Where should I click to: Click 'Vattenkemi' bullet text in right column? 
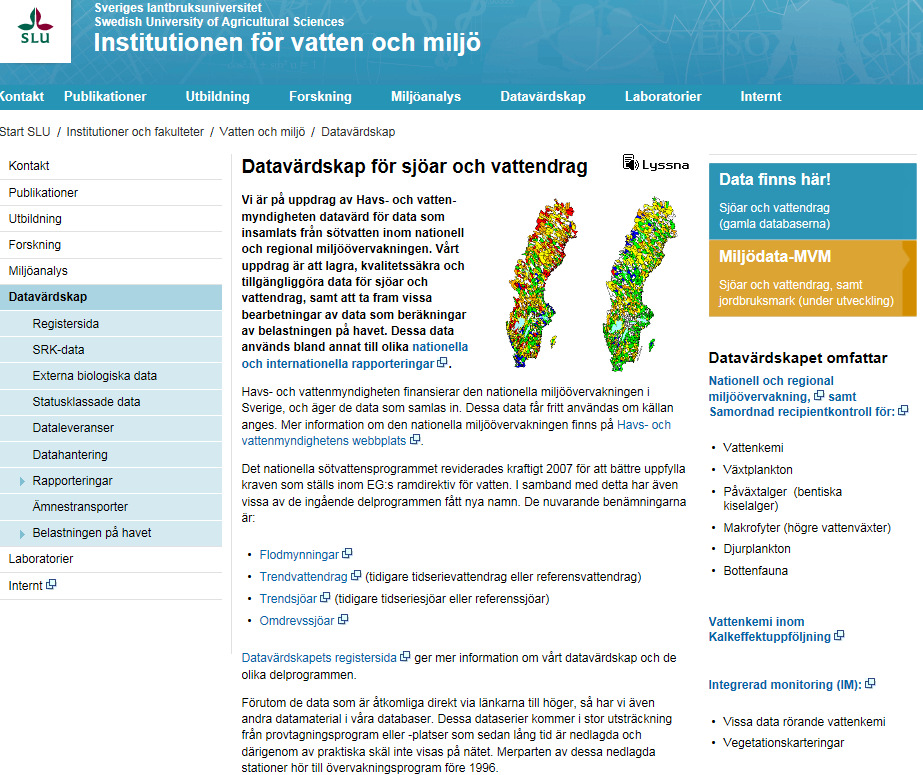[x=753, y=448]
